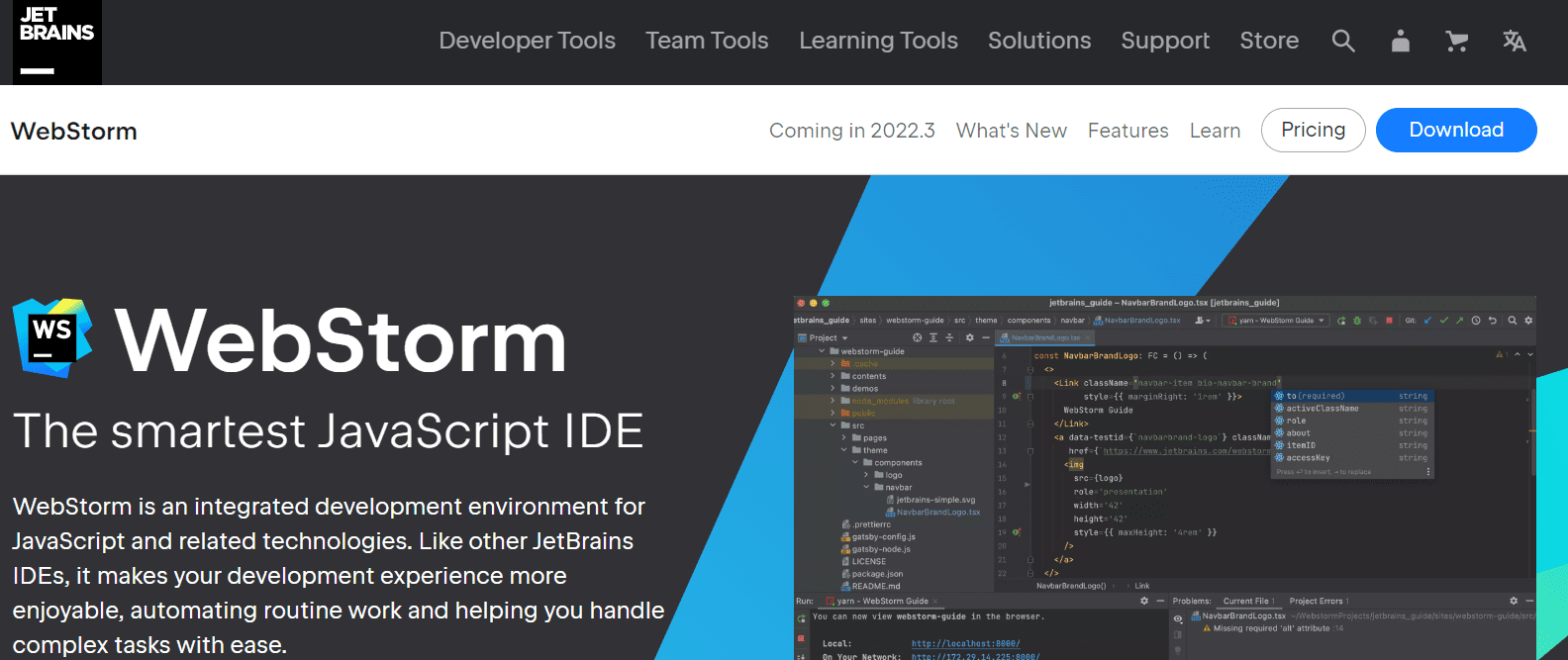The width and height of the screenshot is (1568, 660).
Task: Click the sites breadcrumb in IDE navigation bar
Action: 868,321
